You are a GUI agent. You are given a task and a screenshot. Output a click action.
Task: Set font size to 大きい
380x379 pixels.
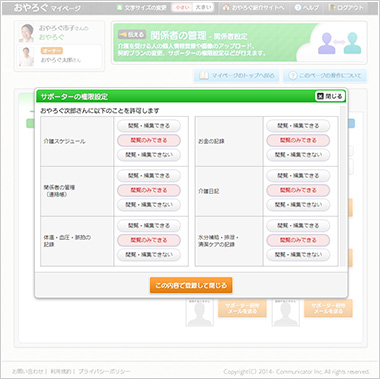[203, 7]
